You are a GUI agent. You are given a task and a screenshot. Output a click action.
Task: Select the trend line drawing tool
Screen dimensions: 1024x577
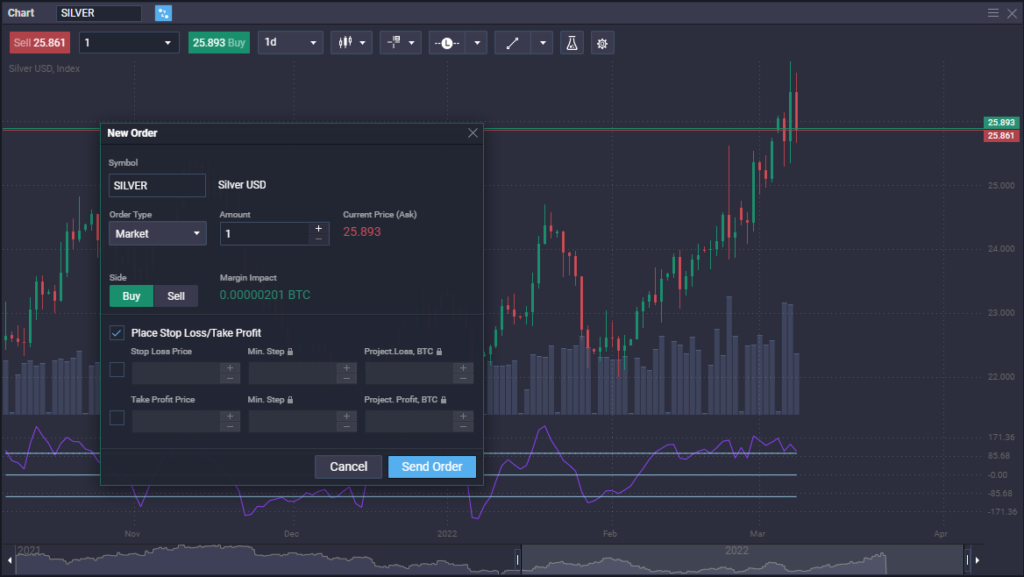pos(511,42)
